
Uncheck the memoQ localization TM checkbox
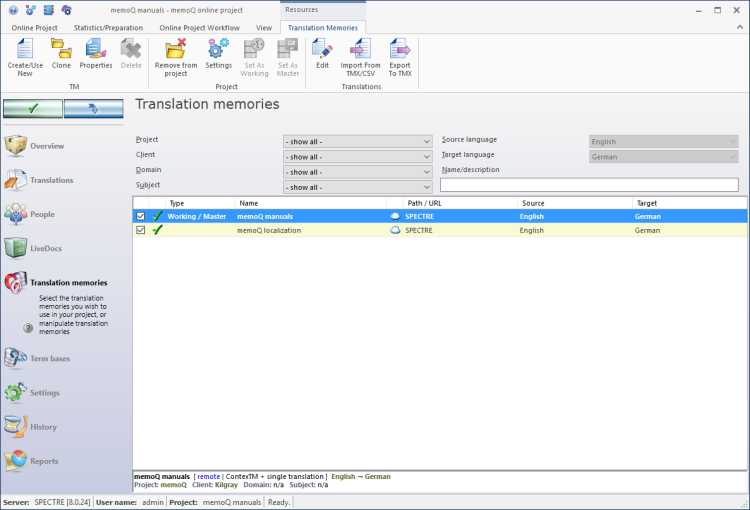click(141, 230)
